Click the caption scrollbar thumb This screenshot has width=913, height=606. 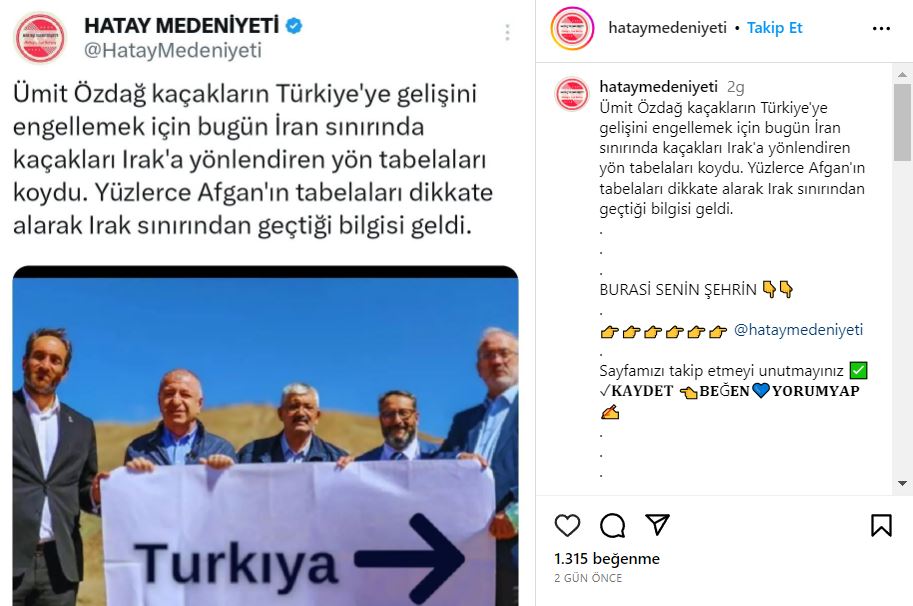902,122
